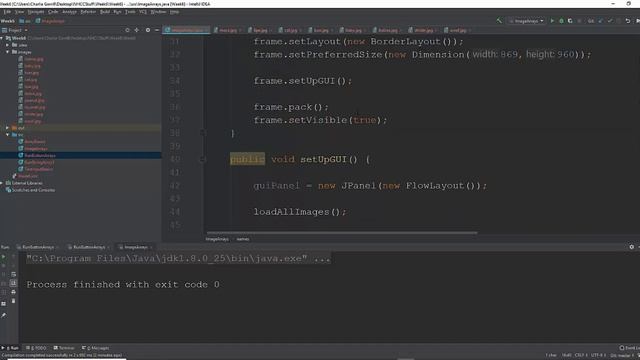640x360 pixels.
Task: Run with coverage icon in main toolbar
Action: click(570, 21)
